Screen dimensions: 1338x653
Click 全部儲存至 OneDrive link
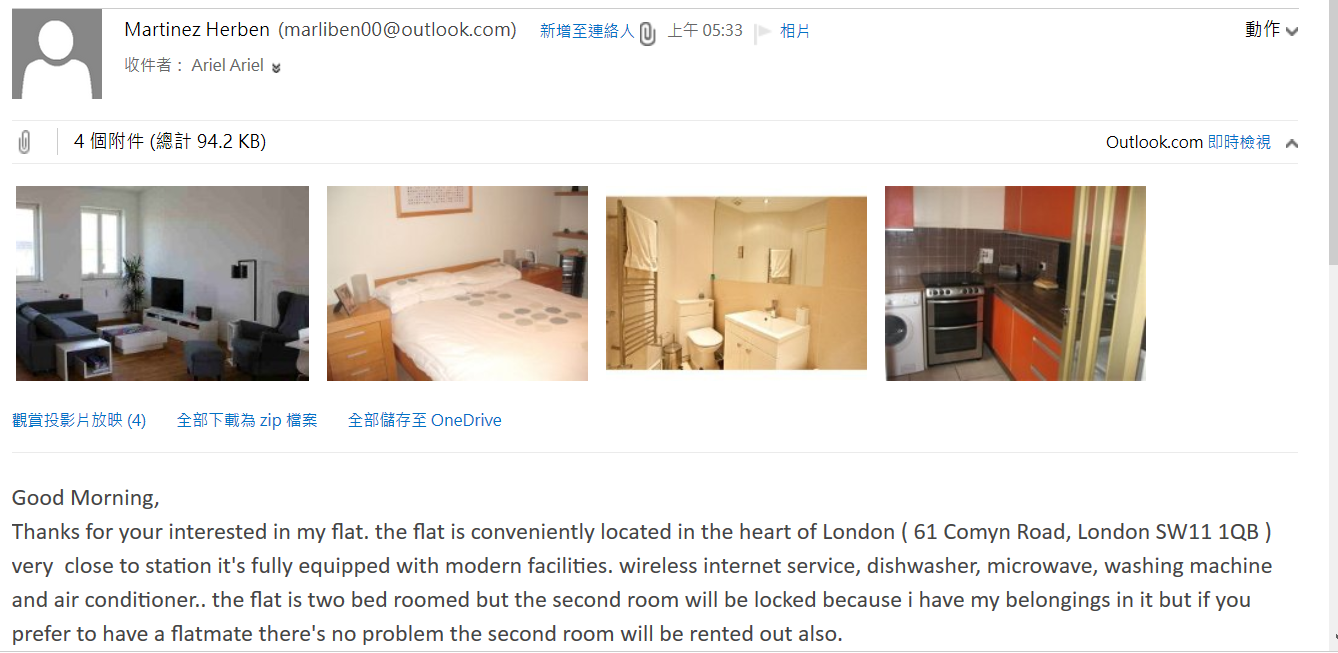[425, 420]
